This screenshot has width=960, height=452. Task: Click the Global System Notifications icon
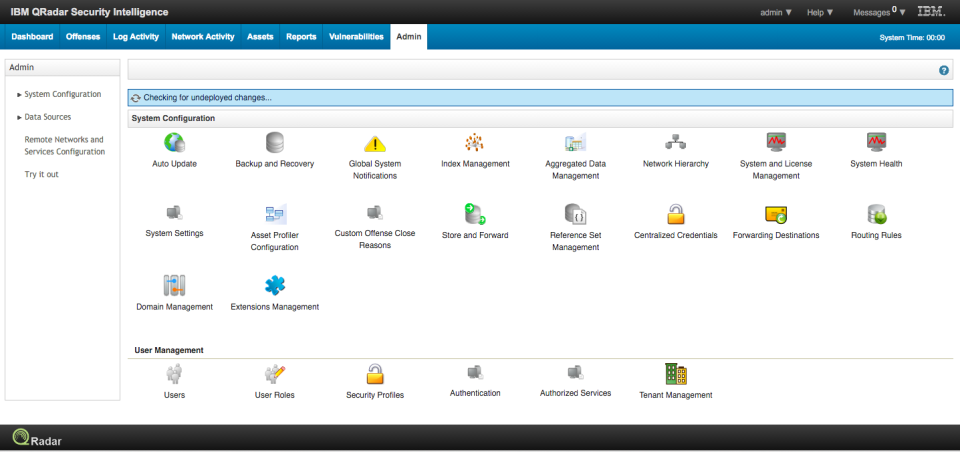click(x=374, y=143)
